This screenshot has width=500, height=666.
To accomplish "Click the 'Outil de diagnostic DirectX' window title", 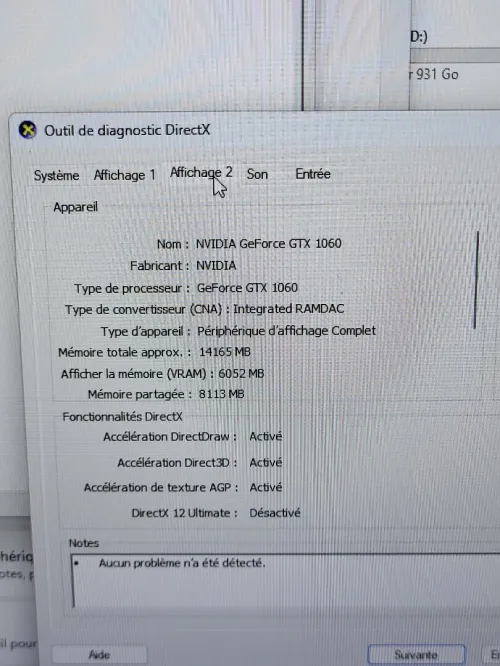I will point(127,130).
